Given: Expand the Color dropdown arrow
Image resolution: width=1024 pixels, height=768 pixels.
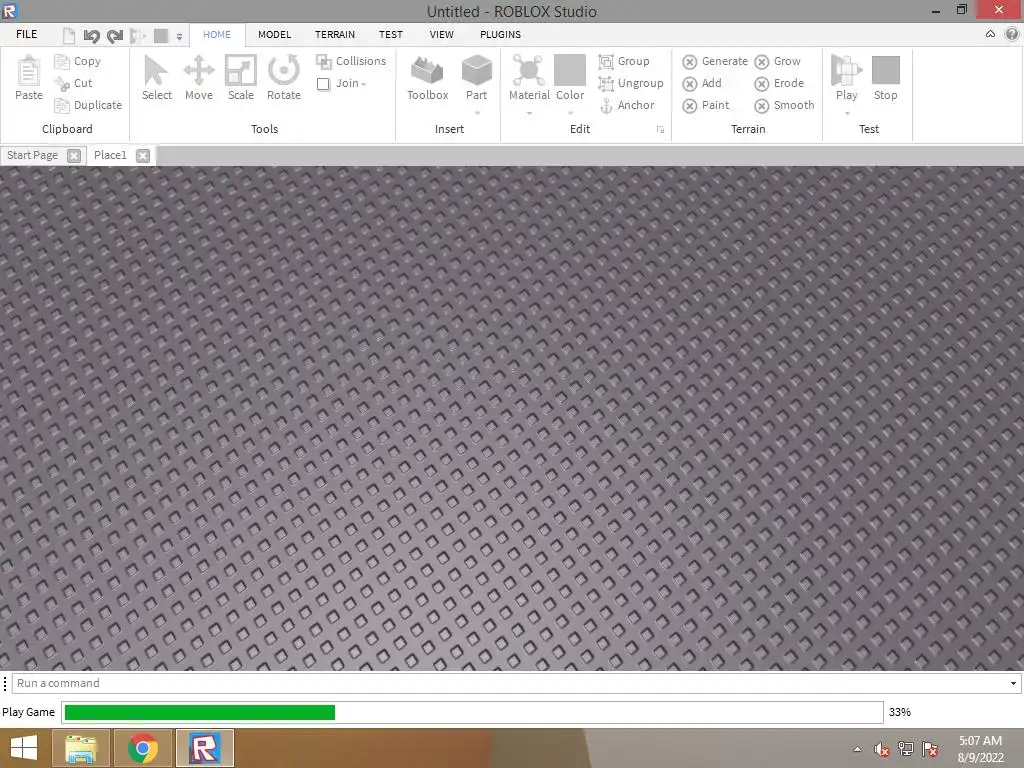Looking at the screenshot, I should 570,113.
